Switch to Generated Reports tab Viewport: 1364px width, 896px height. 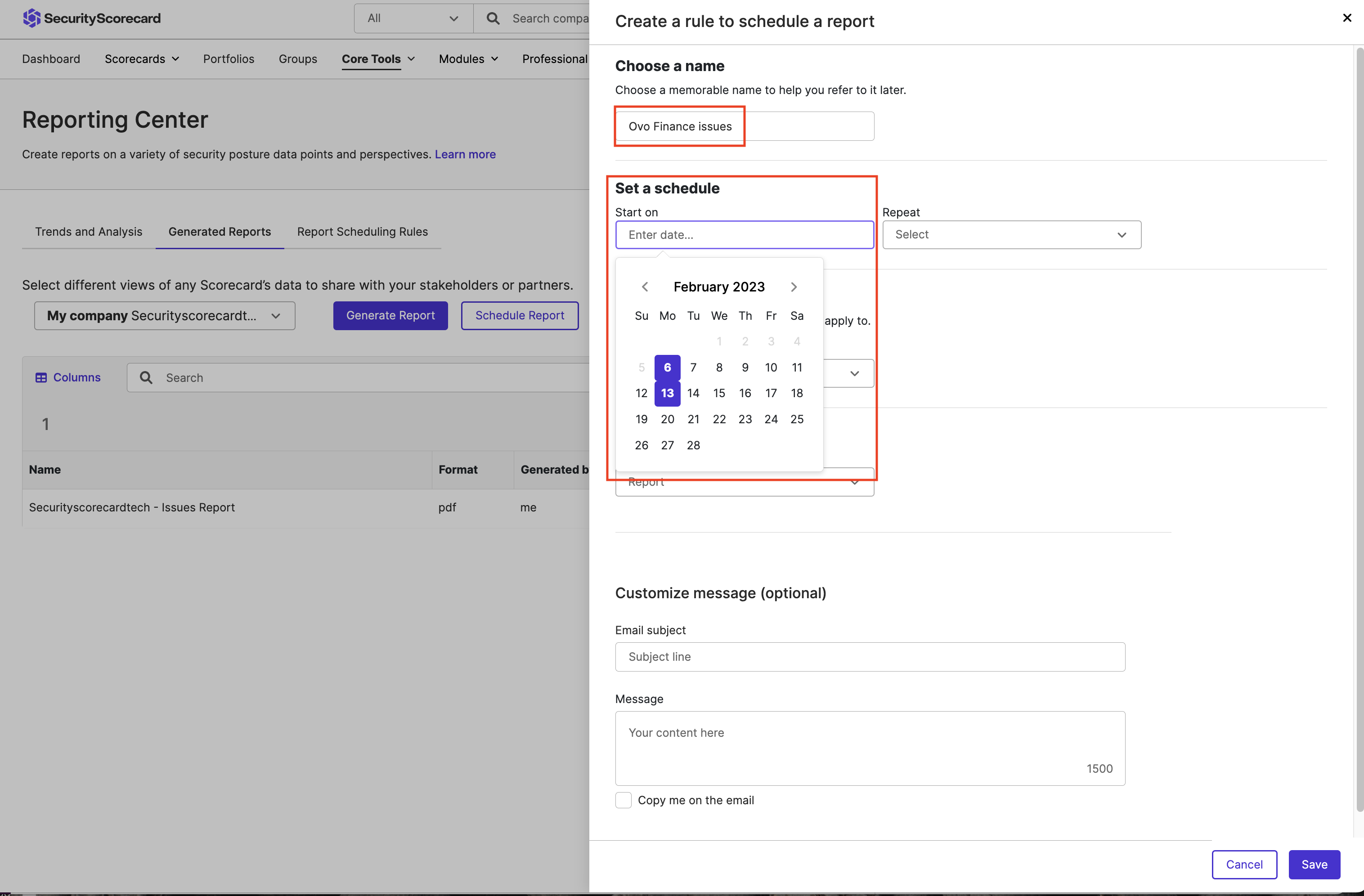(x=220, y=232)
